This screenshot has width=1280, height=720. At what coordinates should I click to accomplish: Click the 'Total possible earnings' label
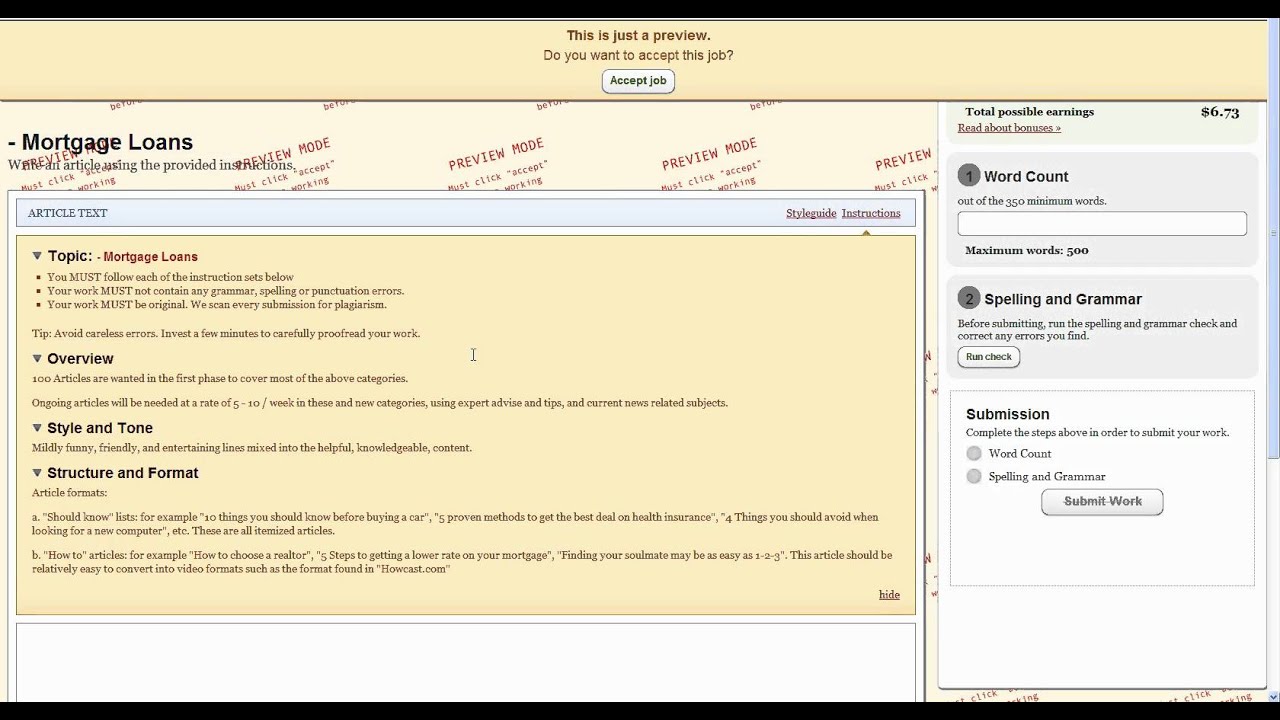tap(1029, 112)
